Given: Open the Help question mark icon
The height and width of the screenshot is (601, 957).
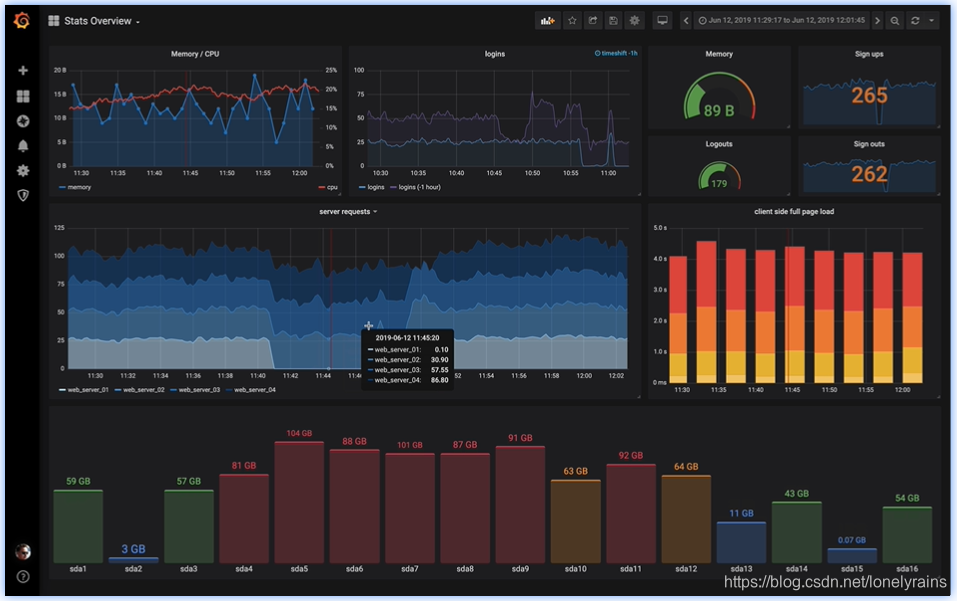Looking at the screenshot, I should point(23,577).
